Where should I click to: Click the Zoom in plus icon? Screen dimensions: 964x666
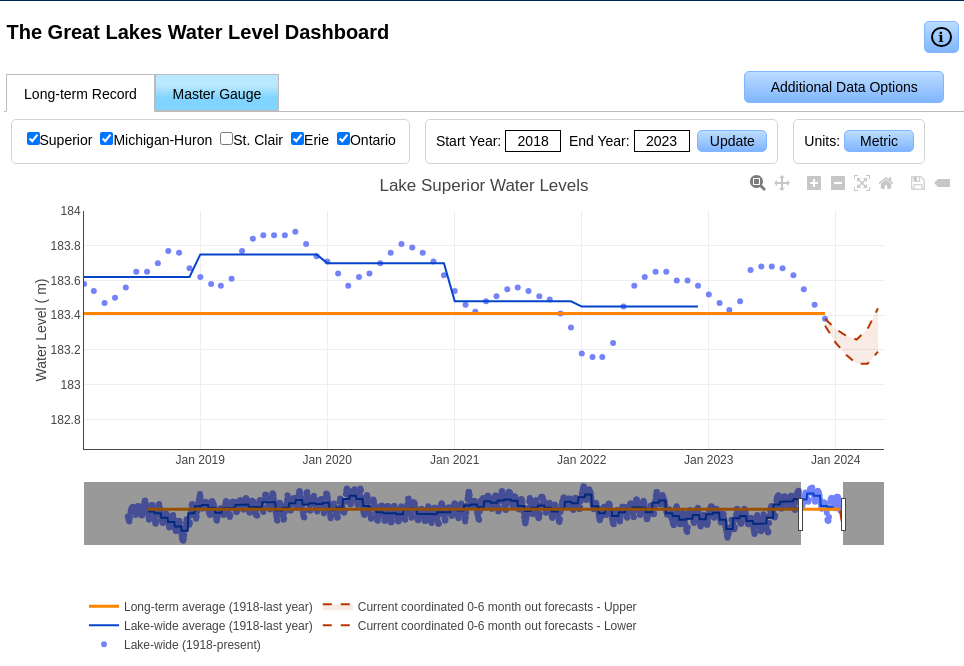tap(813, 183)
